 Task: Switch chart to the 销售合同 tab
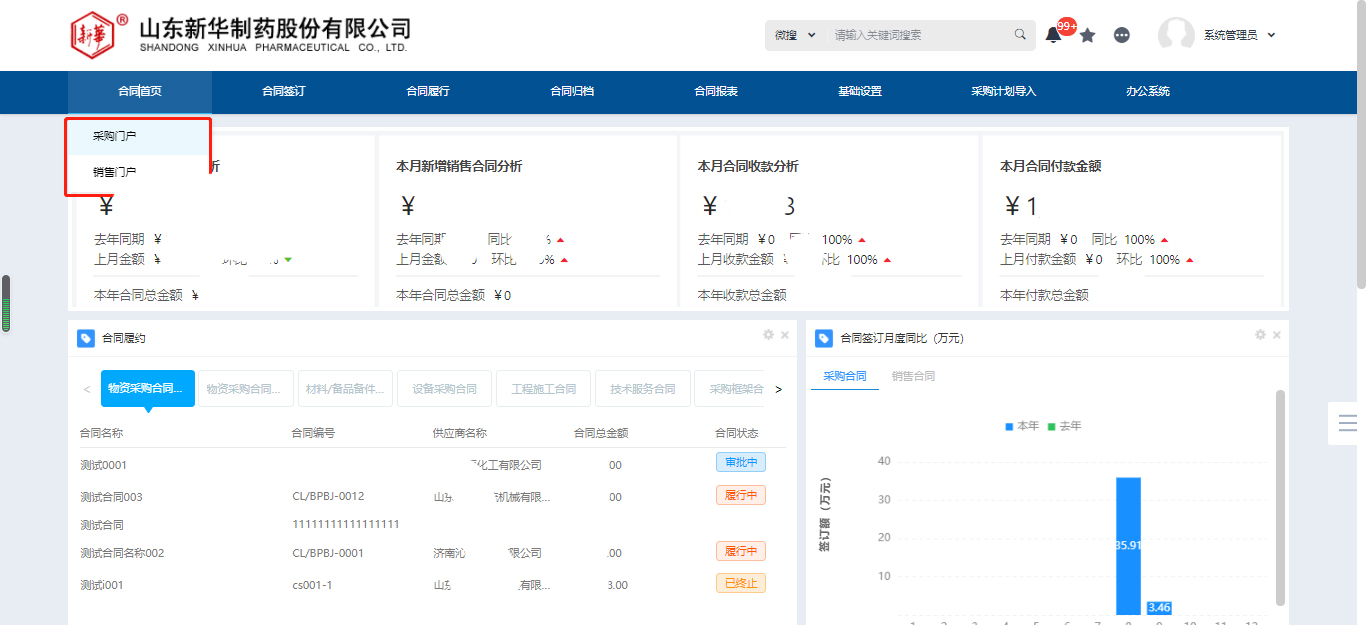pyautogui.click(x=913, y=377)
